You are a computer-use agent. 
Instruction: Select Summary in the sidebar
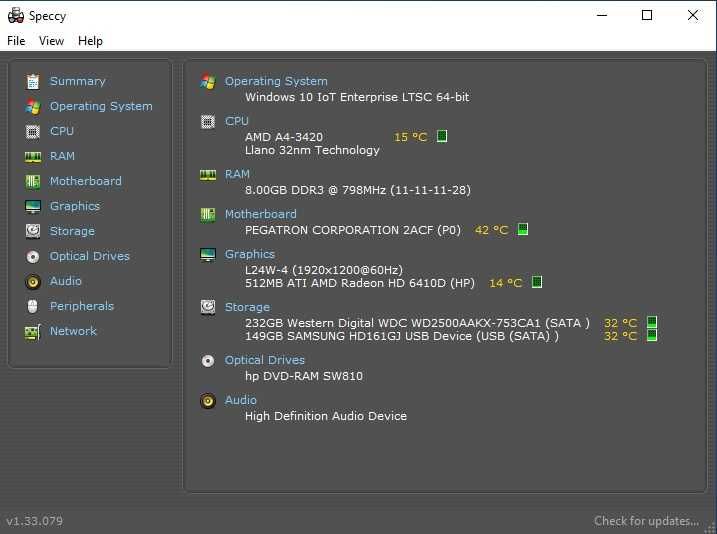[78, 81]
